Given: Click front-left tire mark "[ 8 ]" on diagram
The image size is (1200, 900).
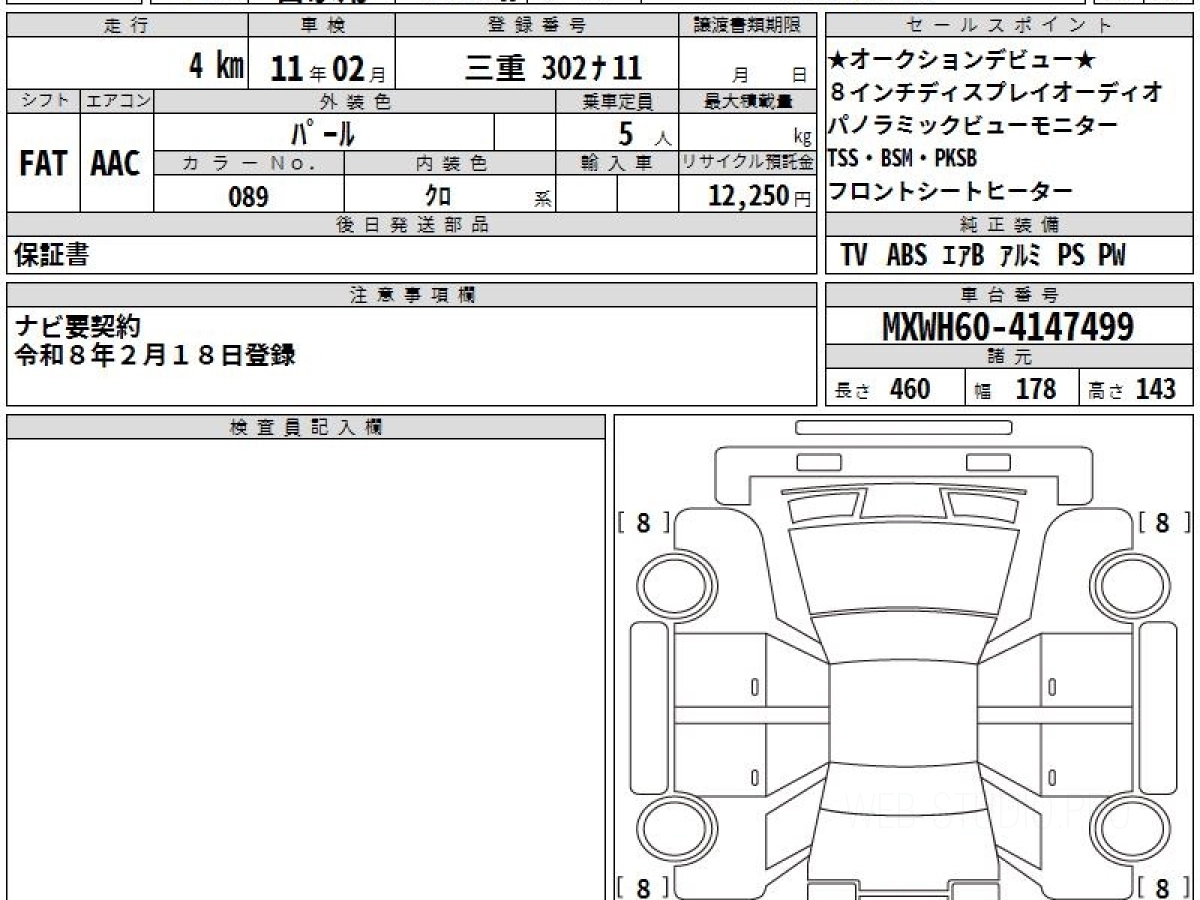Looking at the screenshot, I should point(643,522).
